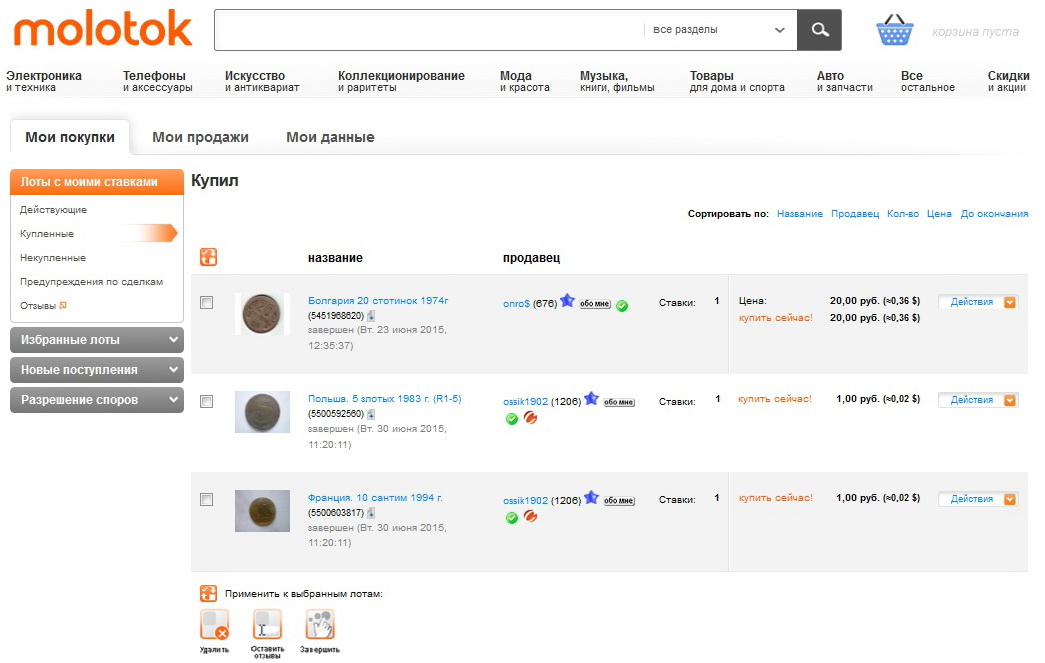Viewport: 1045px width, 663px height.
Task: Tick checkbox for Франция 10 сантим lot
Action: tap(207, 500)
